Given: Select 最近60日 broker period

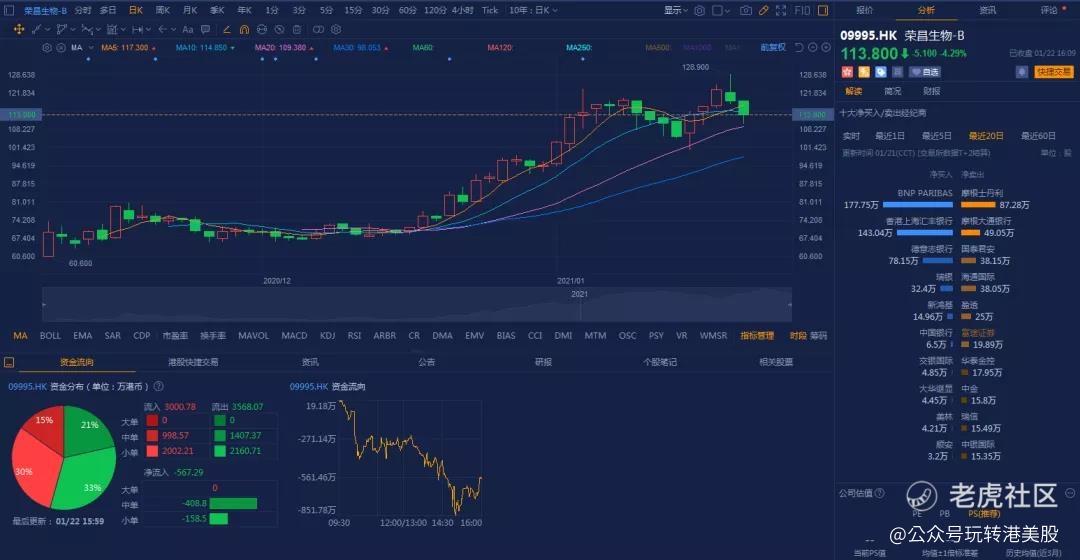Looking at the screenshot, I should [x=1038, y=136].
